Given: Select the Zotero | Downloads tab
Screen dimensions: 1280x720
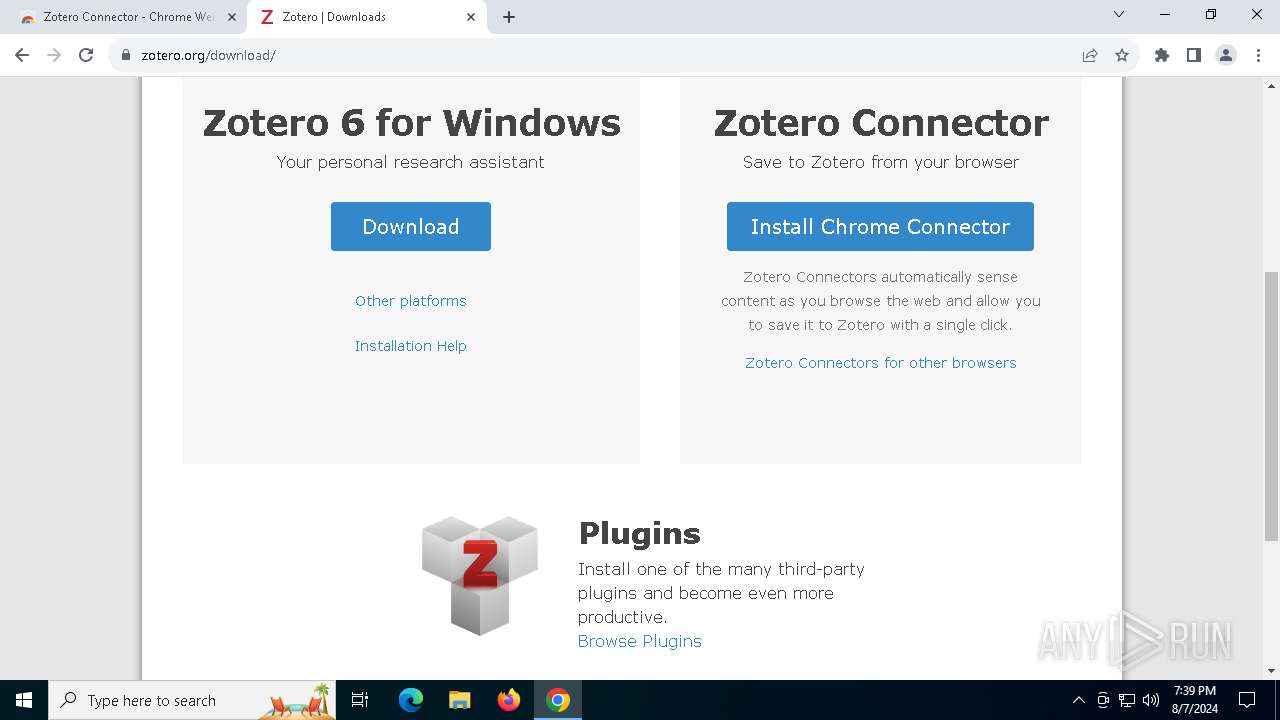Looking at the screenshot, I should click(367, 17).
